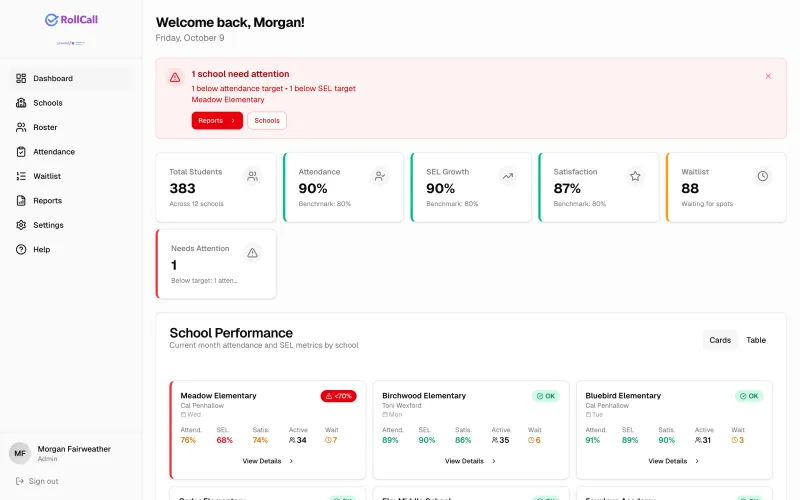Click the Waitlist list icon
The height and width of the screenshot is (500, 800).
pyautogui.click(x=21, y=176)
